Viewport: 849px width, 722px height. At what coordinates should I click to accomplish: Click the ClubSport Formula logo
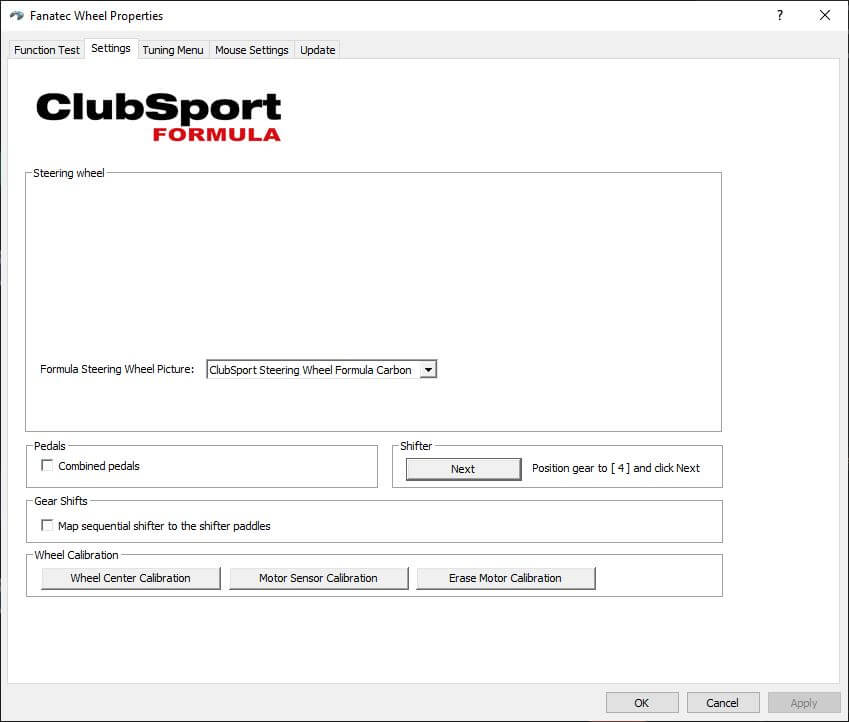pyautogui.click(x=159, y=116)
